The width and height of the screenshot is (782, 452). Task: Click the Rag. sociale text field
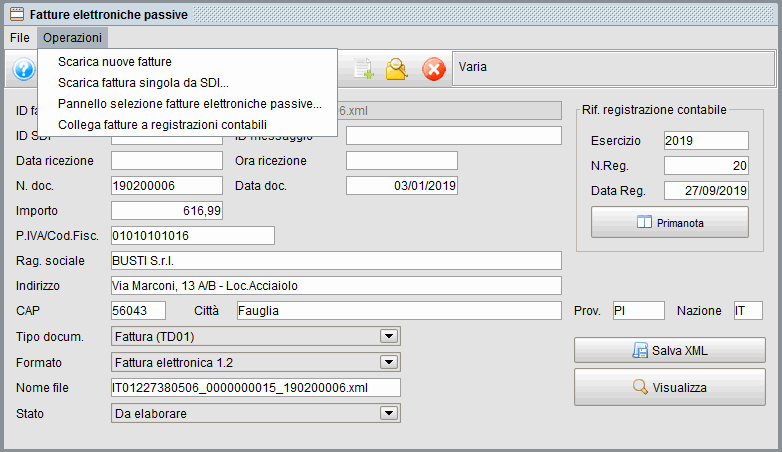(336, 261)
